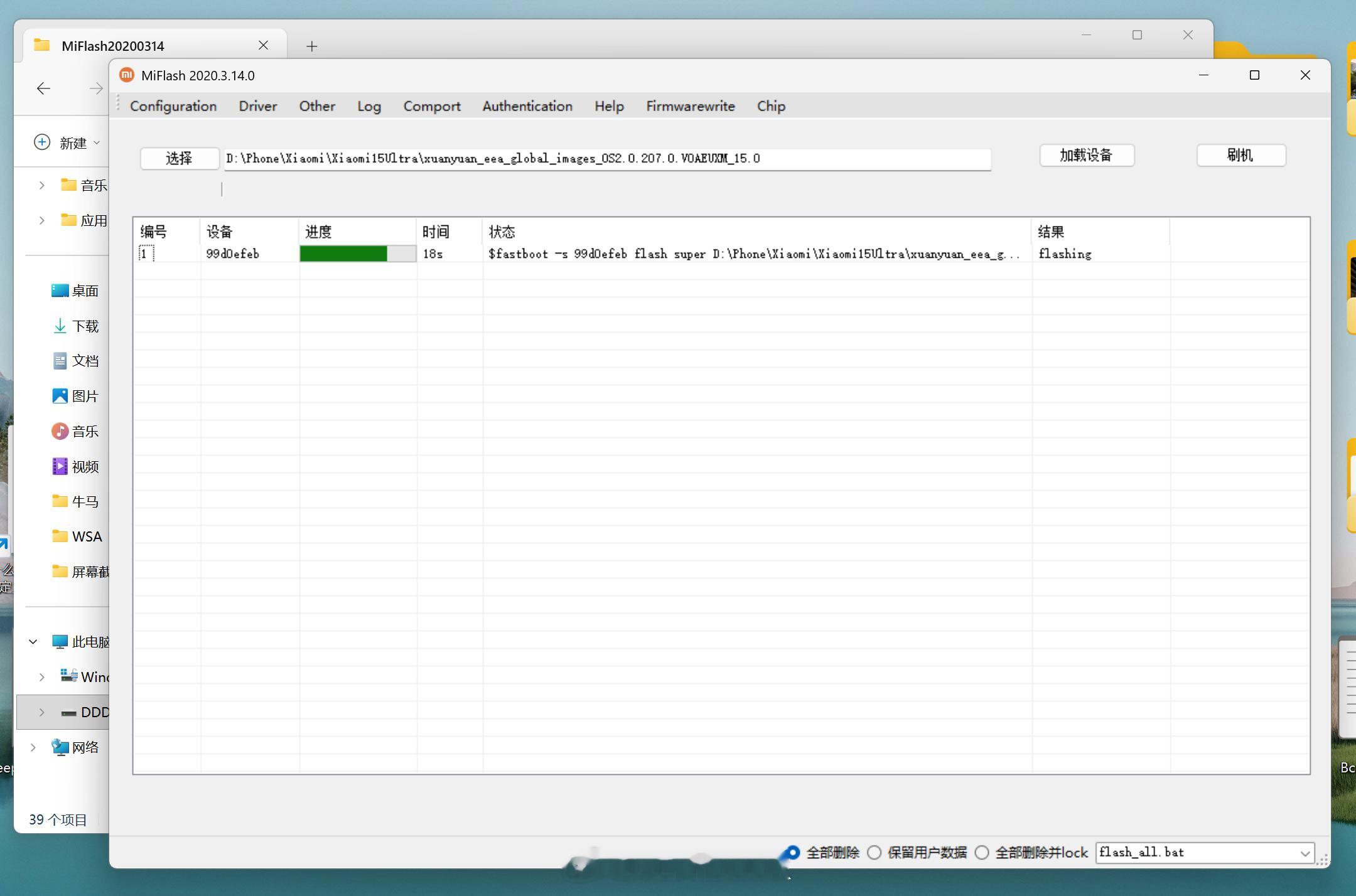Select the 全部删除 radio option

[x=793, y=853]
